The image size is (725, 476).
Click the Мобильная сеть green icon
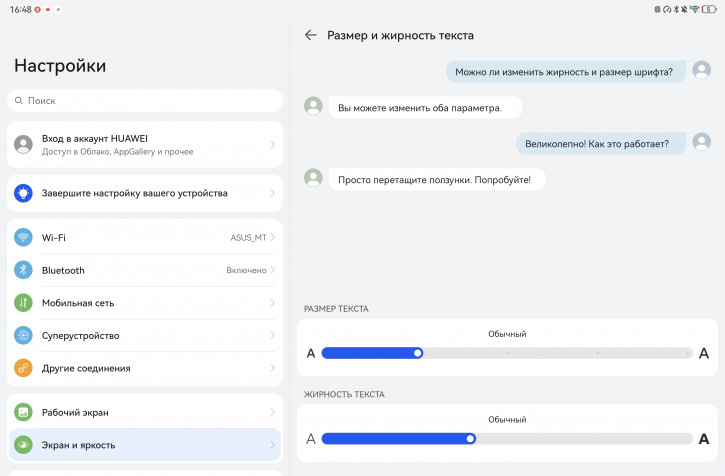point(23,303)
